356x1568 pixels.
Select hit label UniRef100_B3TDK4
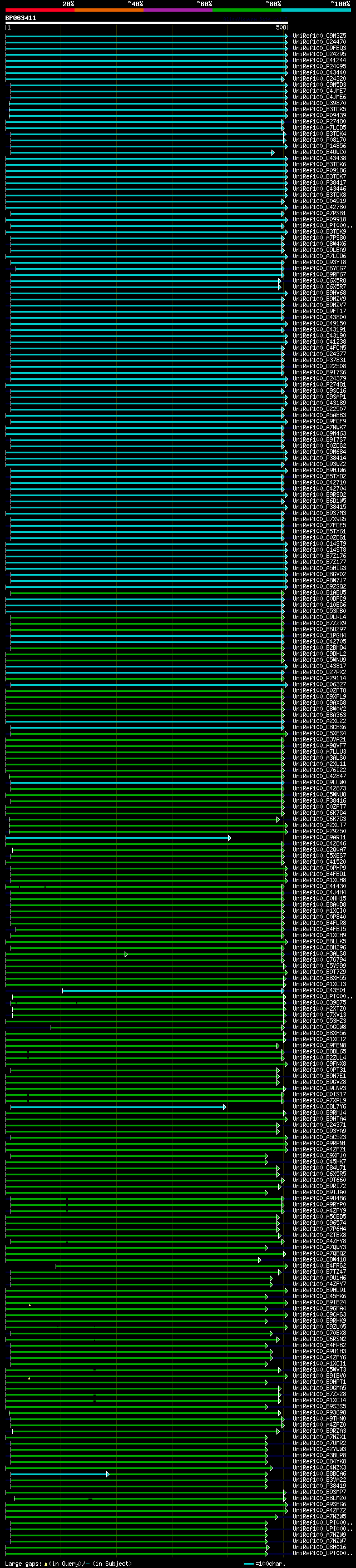(x=319, y=134)
